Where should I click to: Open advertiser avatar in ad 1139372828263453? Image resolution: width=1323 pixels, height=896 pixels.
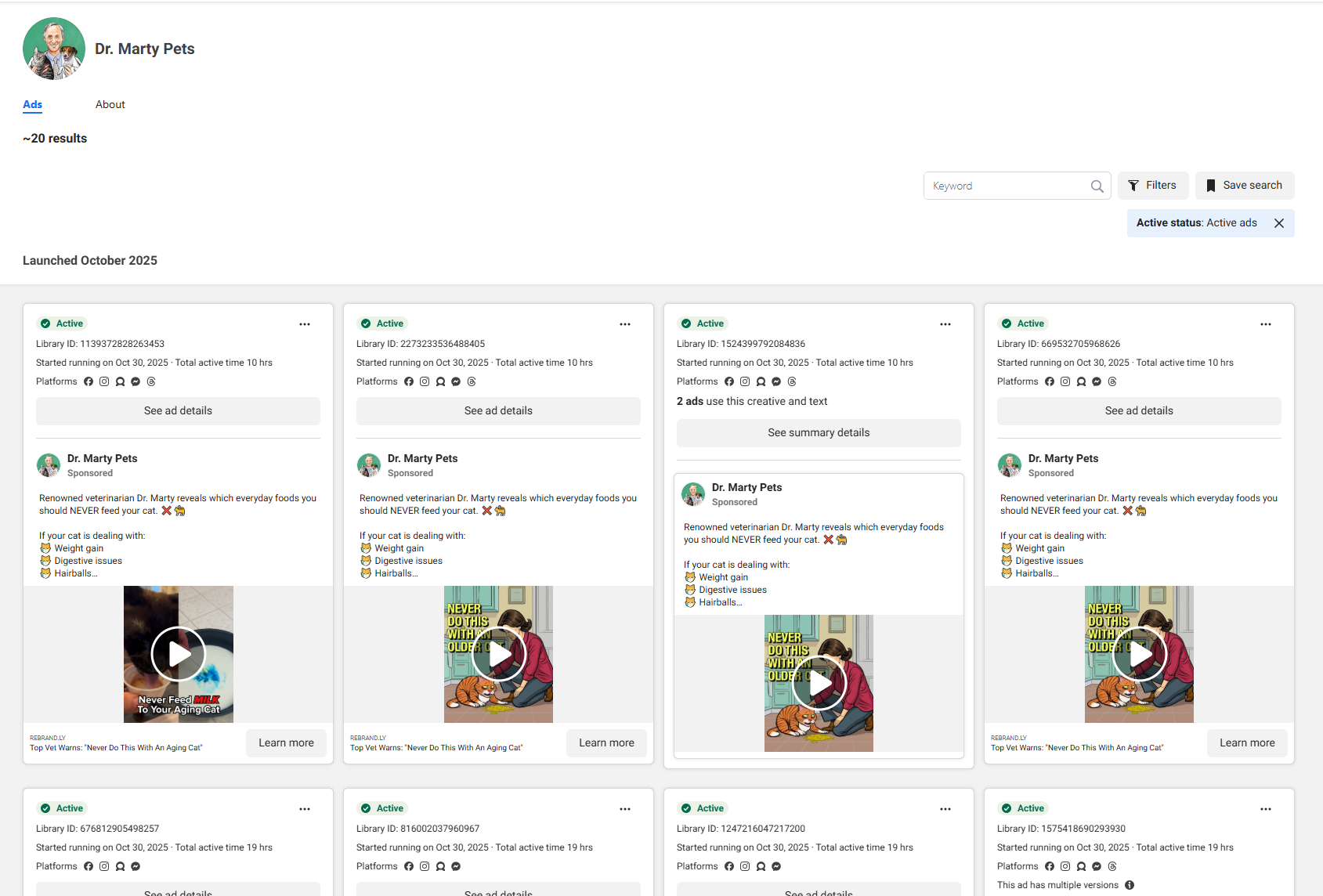point(49,465)
